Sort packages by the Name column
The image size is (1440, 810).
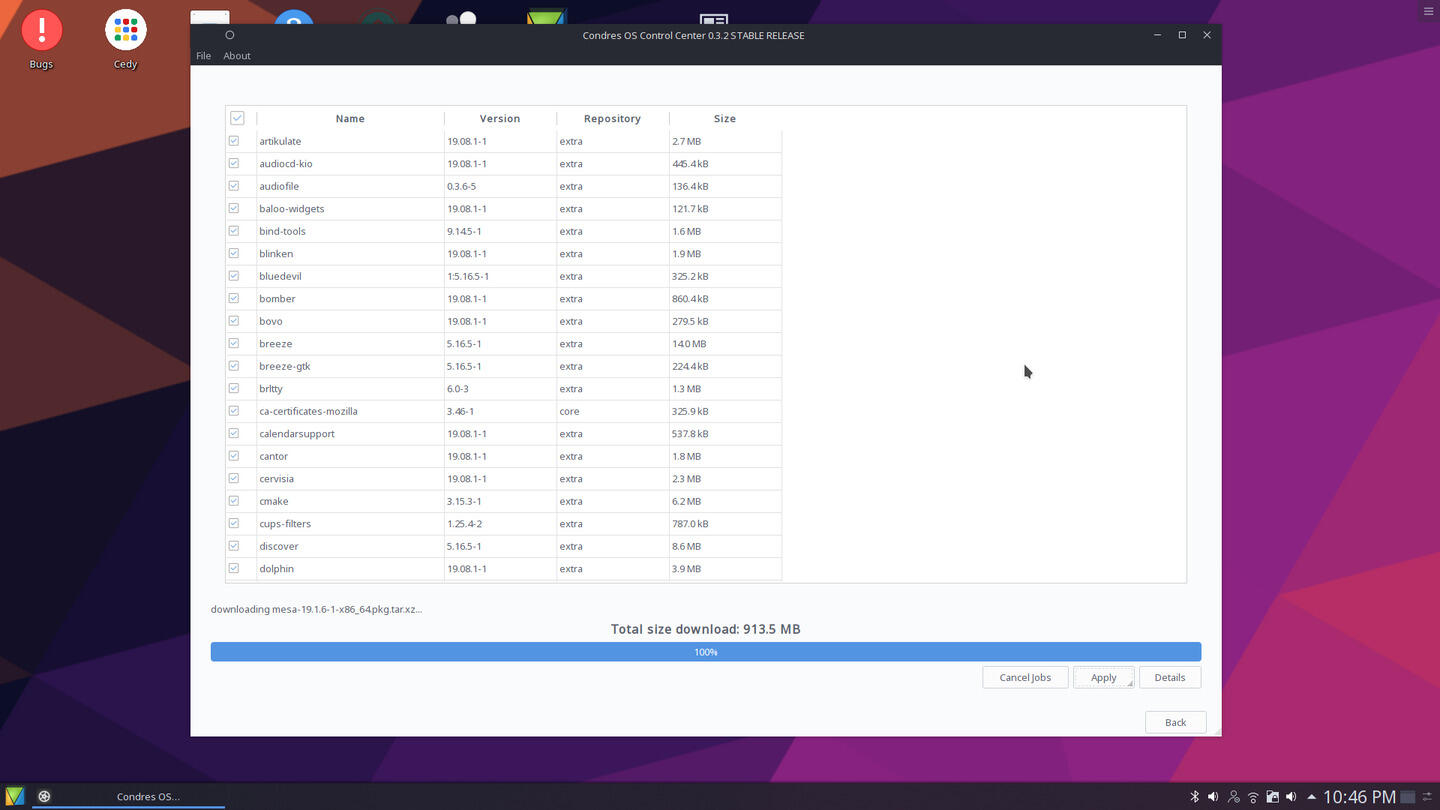(350, 118)
